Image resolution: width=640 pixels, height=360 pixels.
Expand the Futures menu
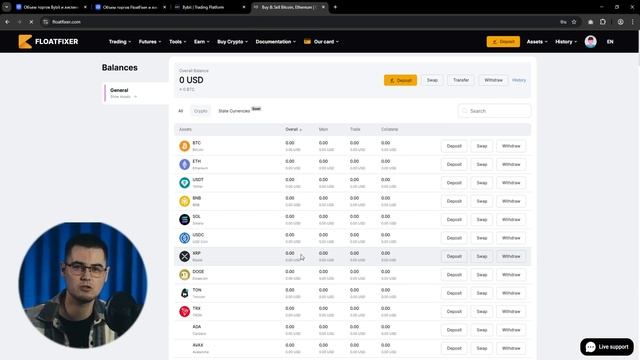tap(150, 42)
